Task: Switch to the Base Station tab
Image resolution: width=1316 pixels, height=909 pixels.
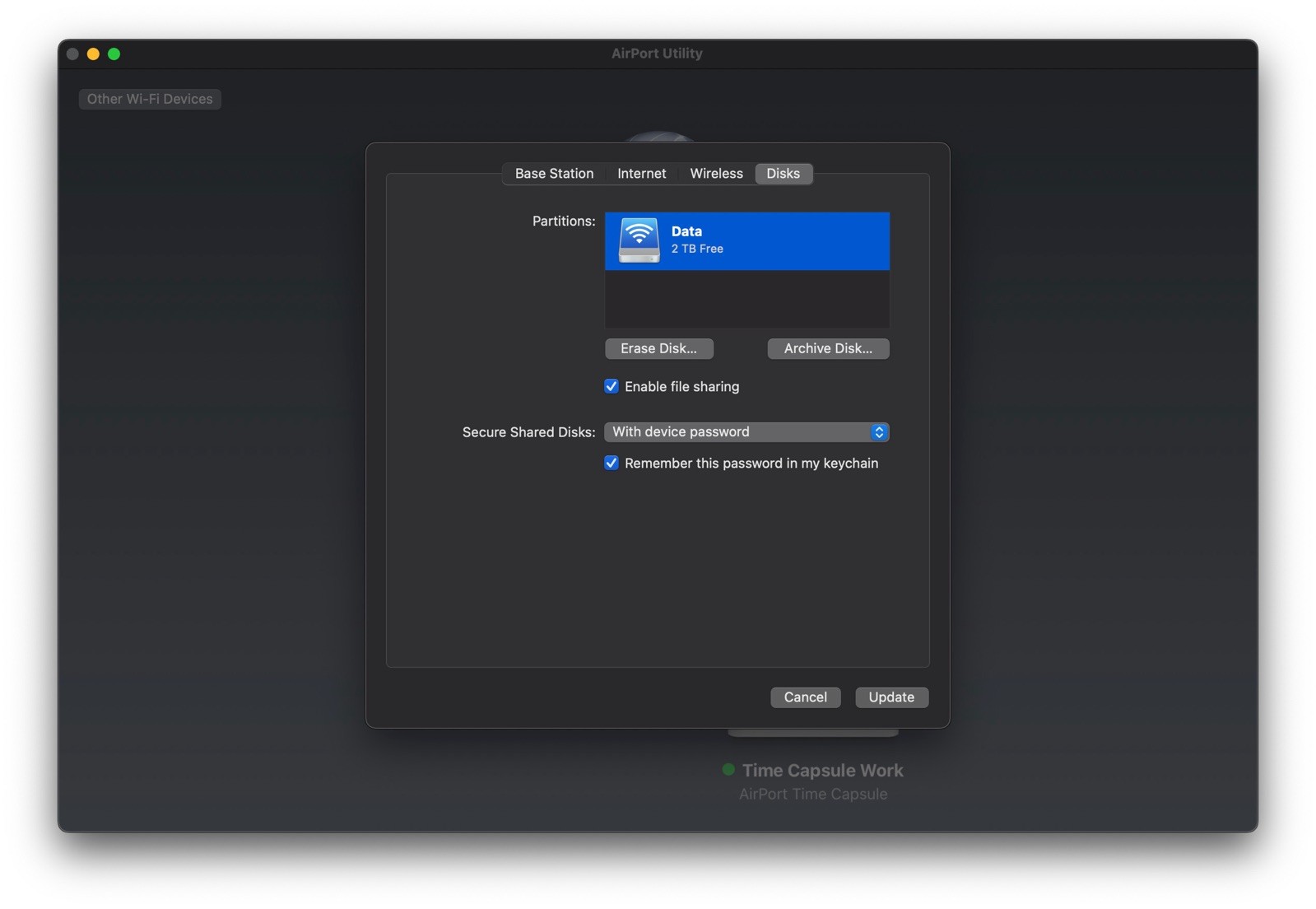Action: tap(554, 174)
